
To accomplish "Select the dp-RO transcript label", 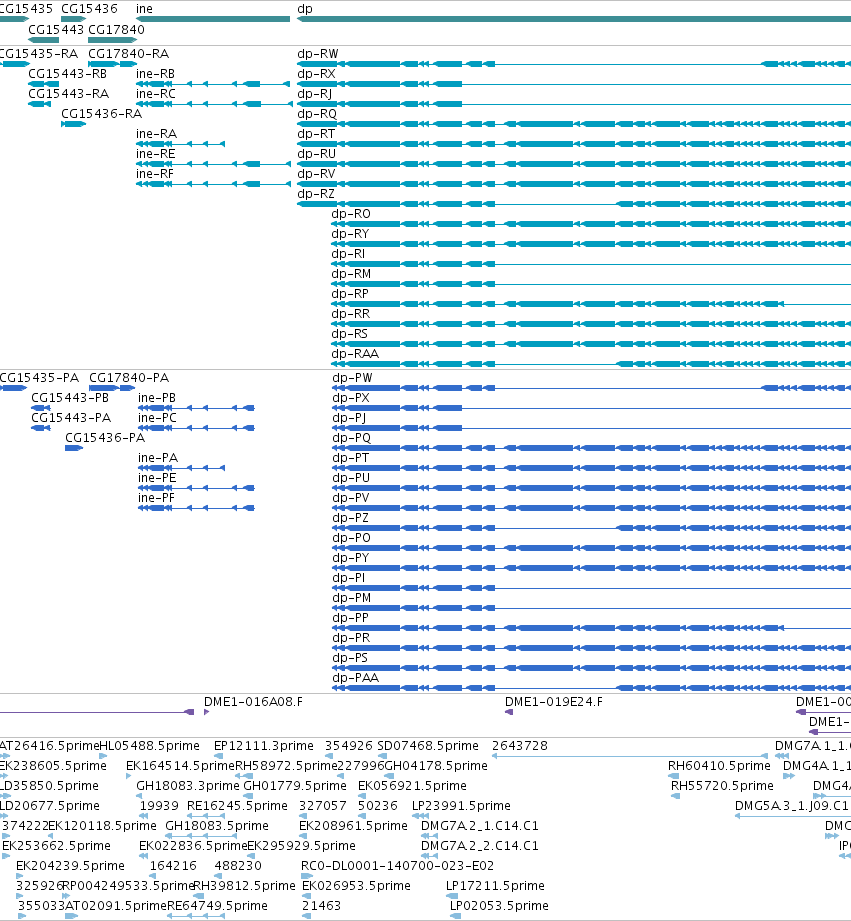I will click(x=351, y=213).
